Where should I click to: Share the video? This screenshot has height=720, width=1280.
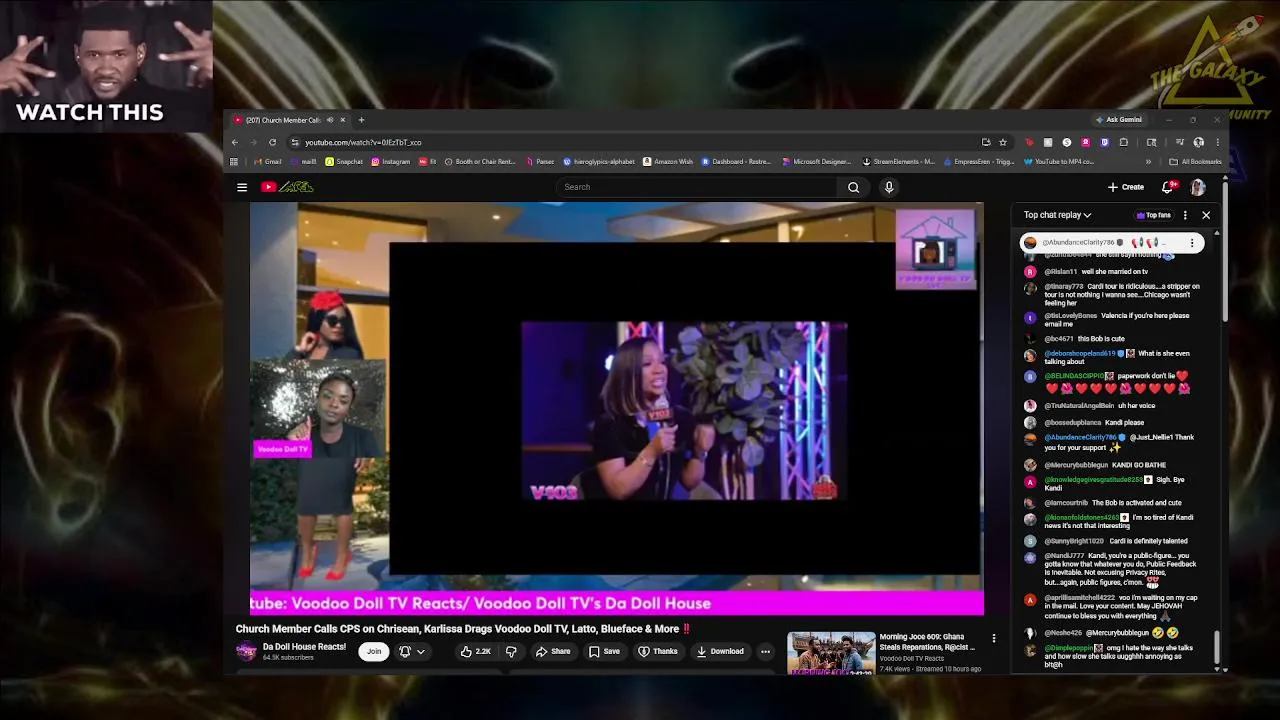point(553,652)
